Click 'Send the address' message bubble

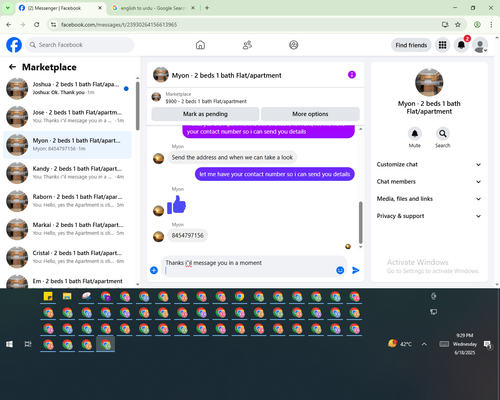232,157
